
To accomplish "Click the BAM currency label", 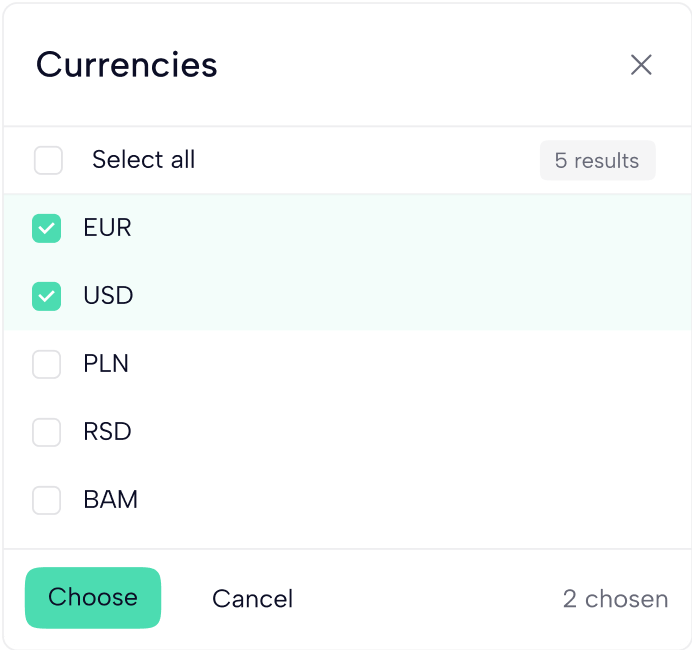I will [x=110, y=501].
